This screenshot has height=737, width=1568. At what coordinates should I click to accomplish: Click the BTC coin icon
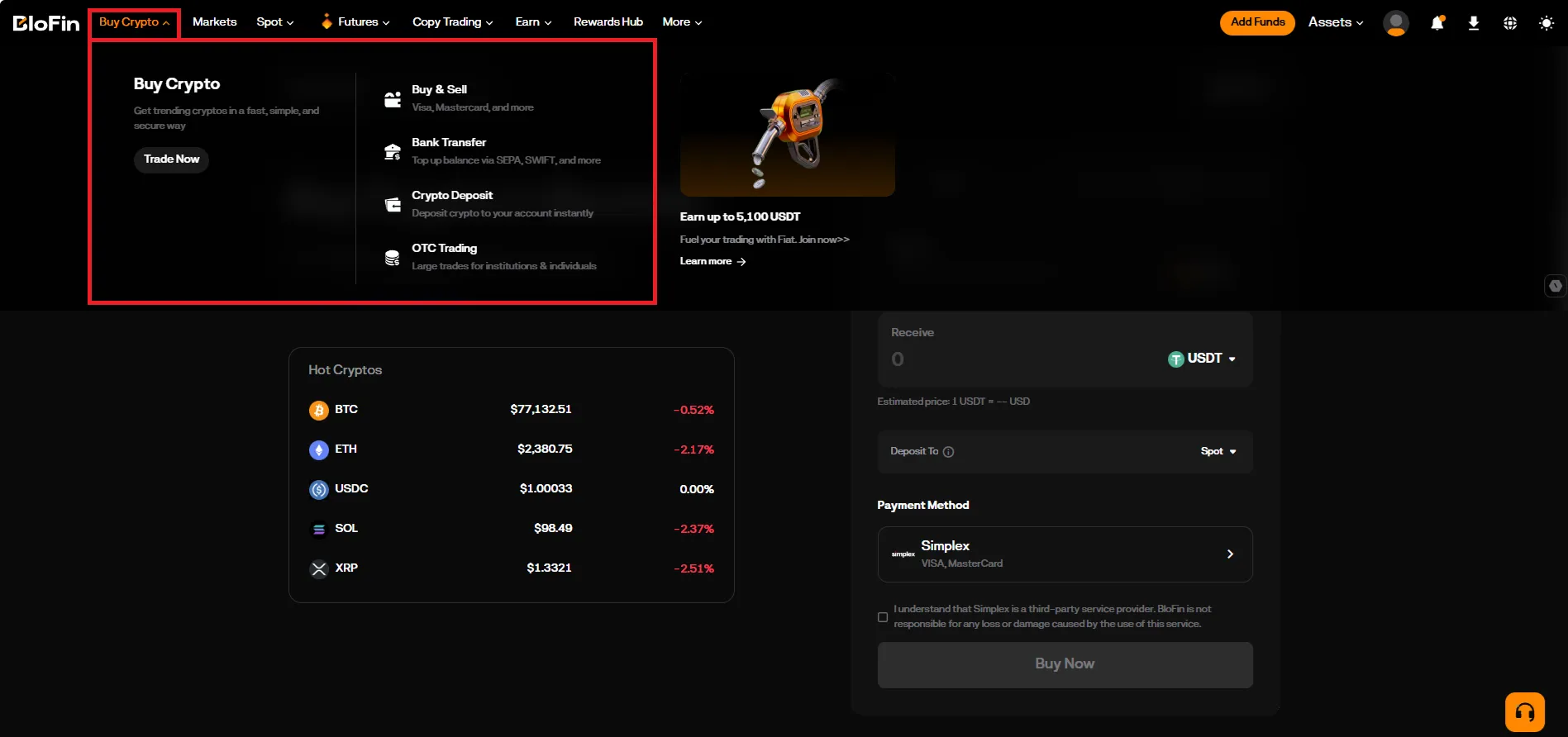(x=319, y=410)
